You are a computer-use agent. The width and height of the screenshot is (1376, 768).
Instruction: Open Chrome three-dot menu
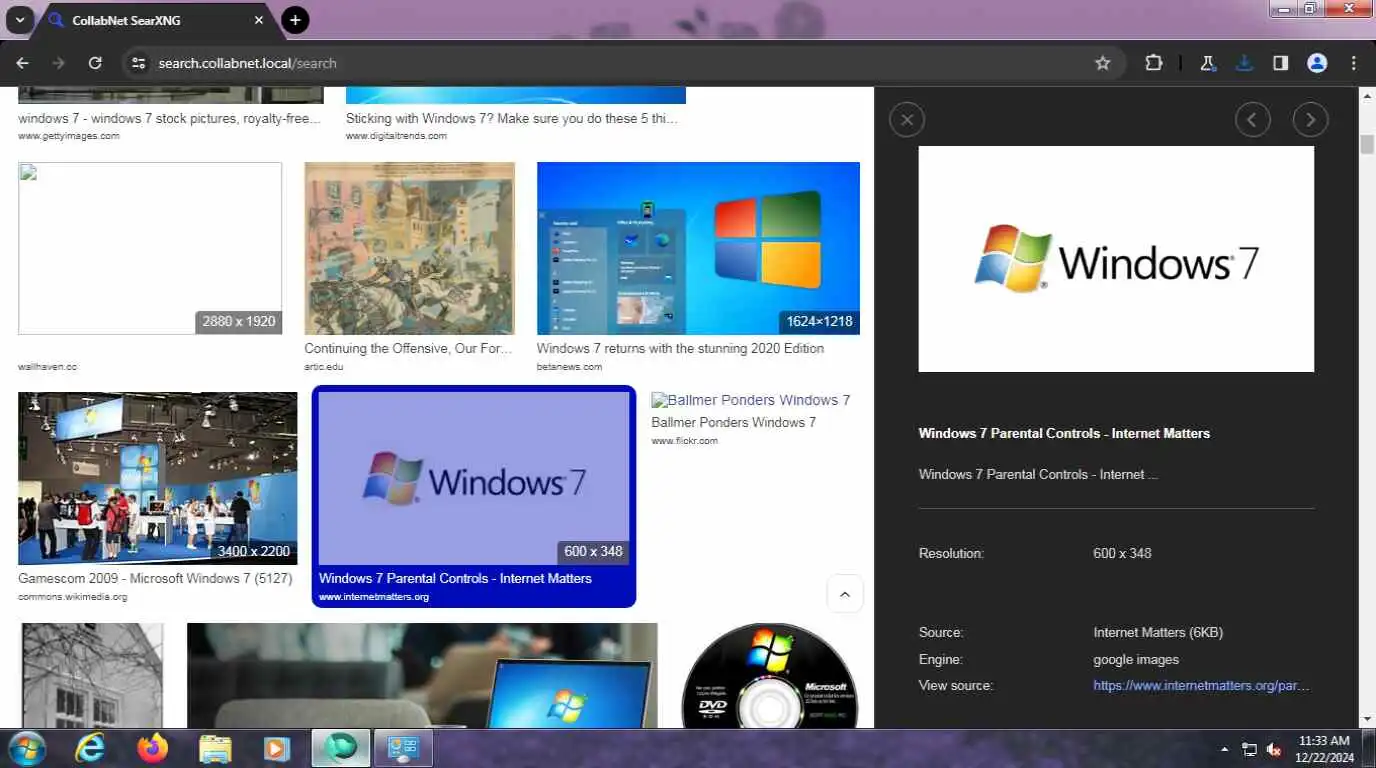1354,63
